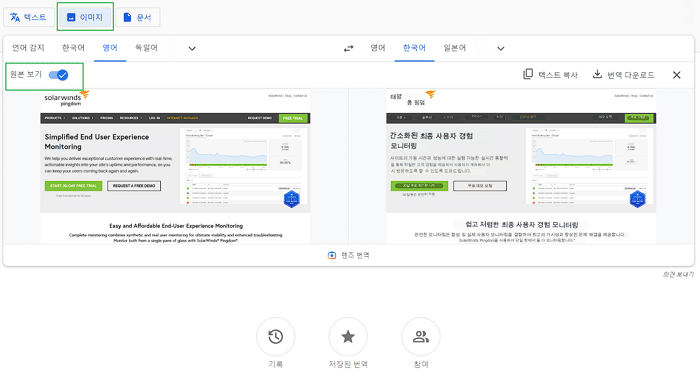Click the 텍스트 복사 copy button
The height and width of the screenshot is (376, 700).
point(550,75)
